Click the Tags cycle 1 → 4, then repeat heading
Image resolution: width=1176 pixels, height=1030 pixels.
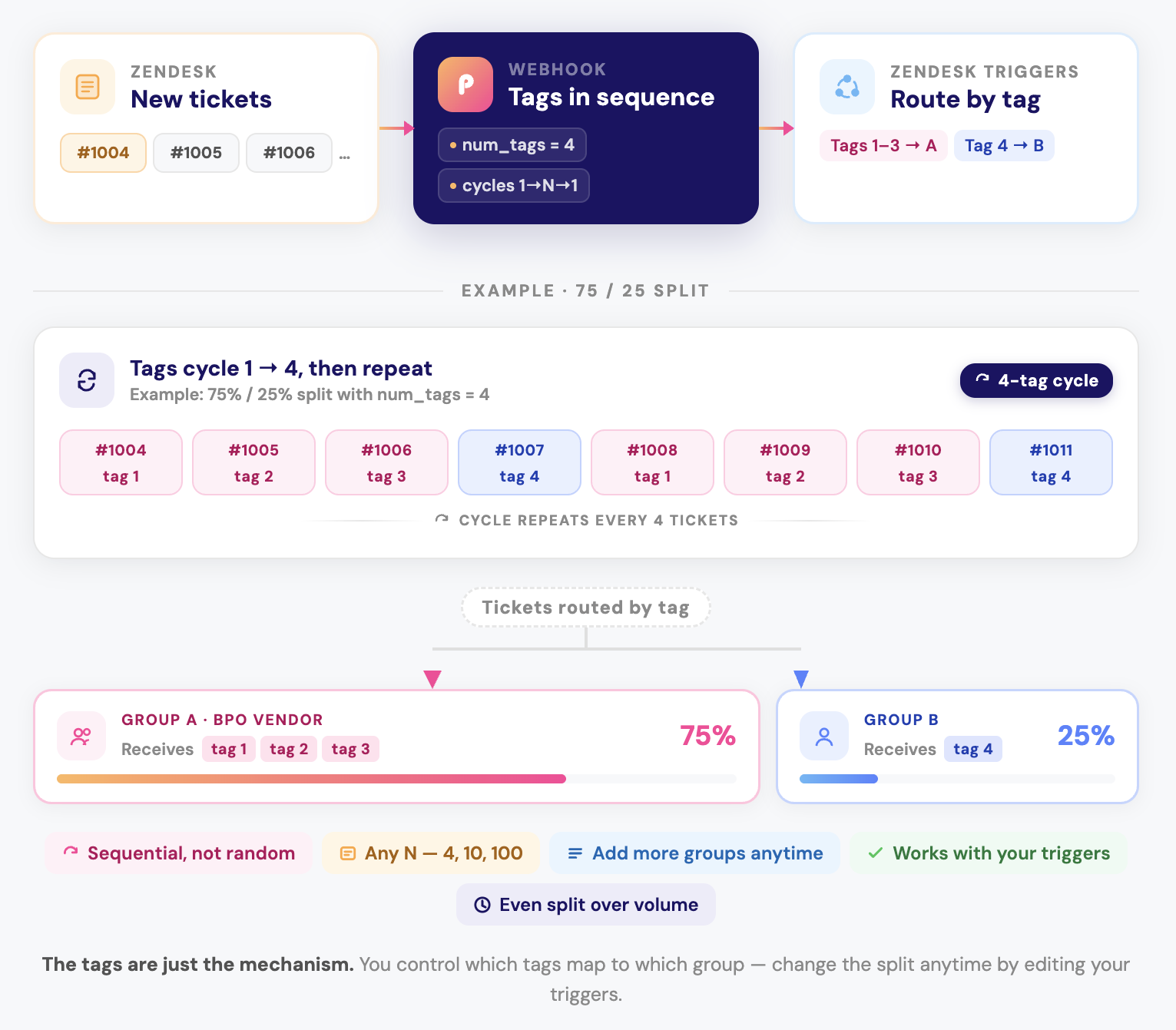pyautogui.click(x=281, y=369)
